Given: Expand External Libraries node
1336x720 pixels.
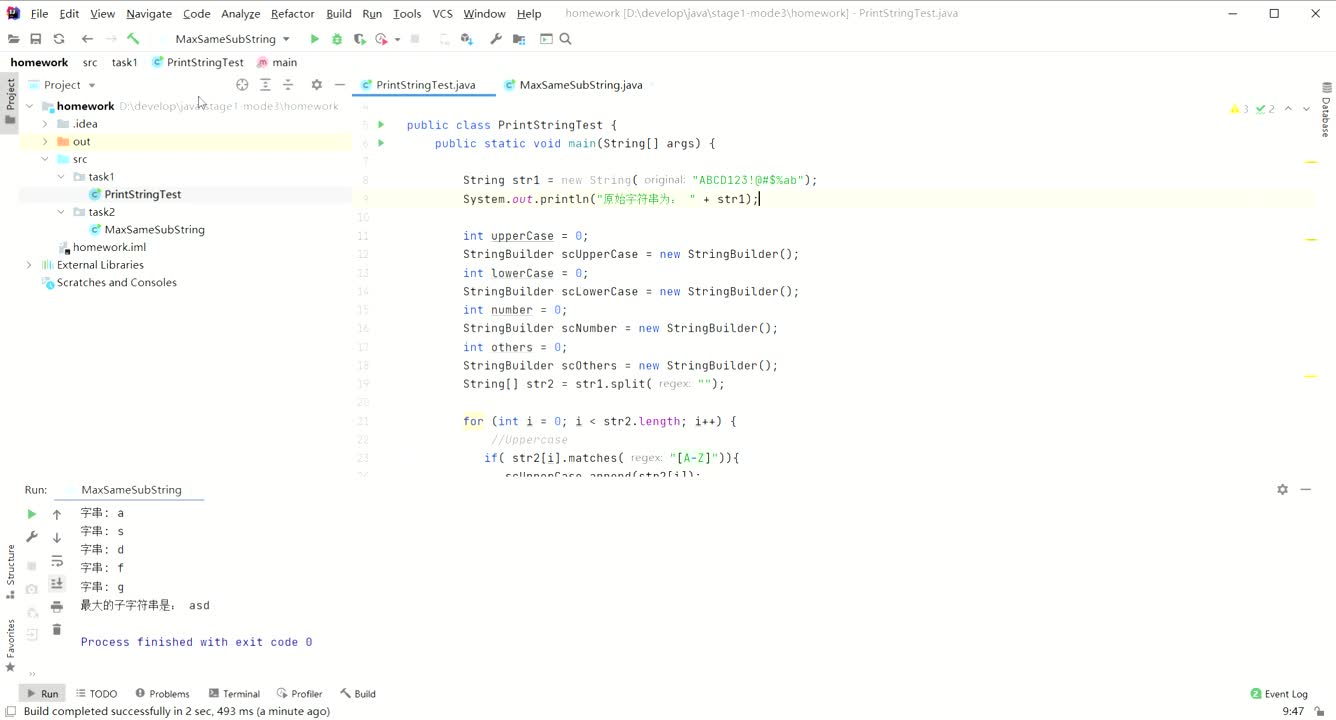Looking at the screenshot, I should pyautogui.click(x=29, y=265).
